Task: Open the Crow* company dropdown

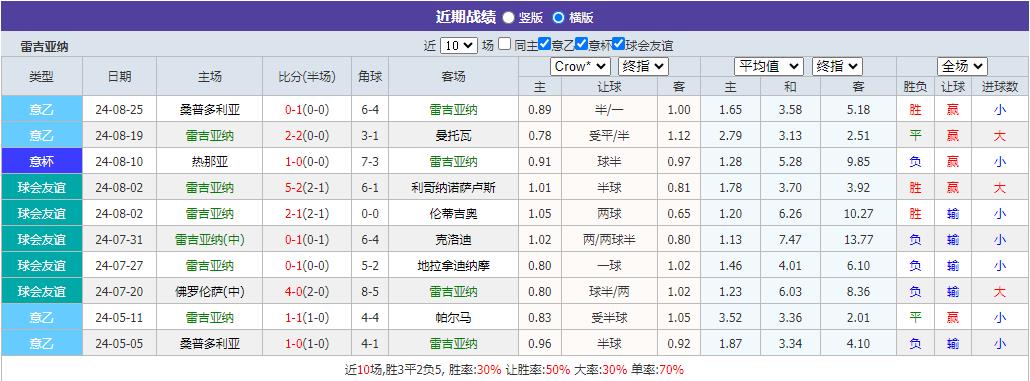Action: click(x=580, y=66)
